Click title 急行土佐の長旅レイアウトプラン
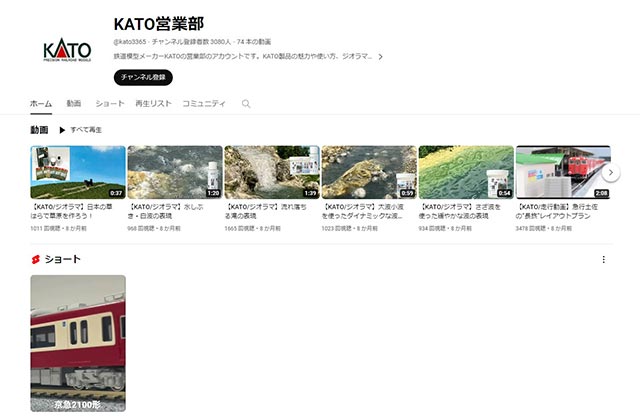The height and width of the screenshot is (416, 640). click(557, 211)
